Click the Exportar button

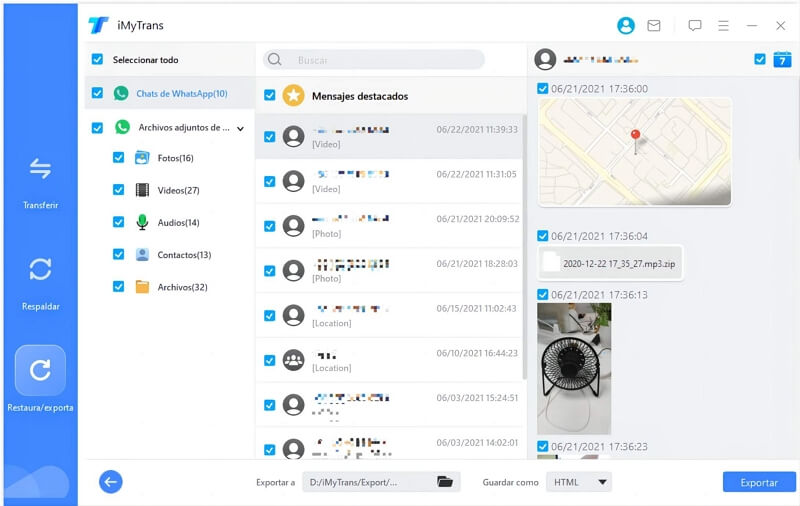[759, 482]
